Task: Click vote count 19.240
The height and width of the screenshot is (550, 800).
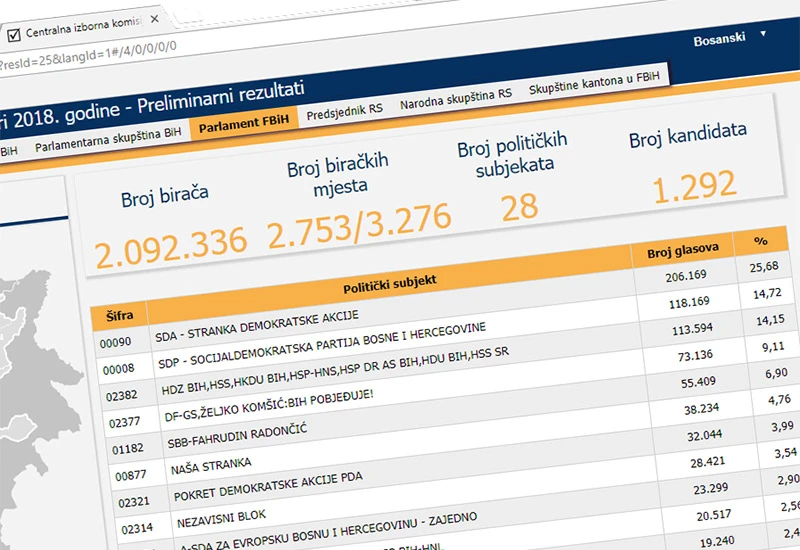Action: click(x=717, y=542)
